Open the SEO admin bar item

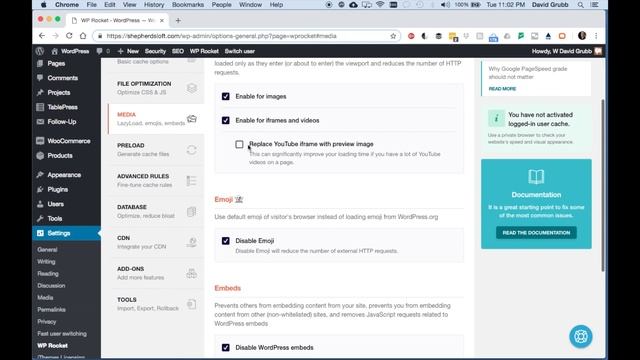178,51
